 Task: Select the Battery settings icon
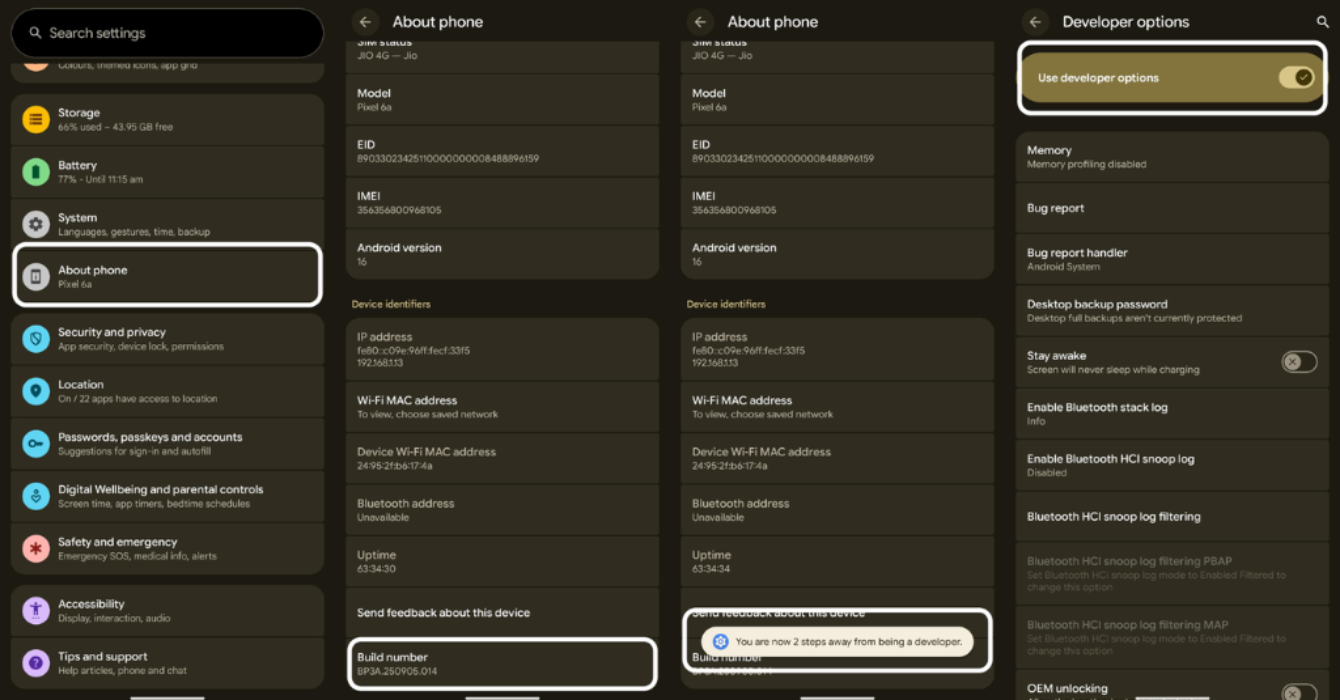click(35, 170)
